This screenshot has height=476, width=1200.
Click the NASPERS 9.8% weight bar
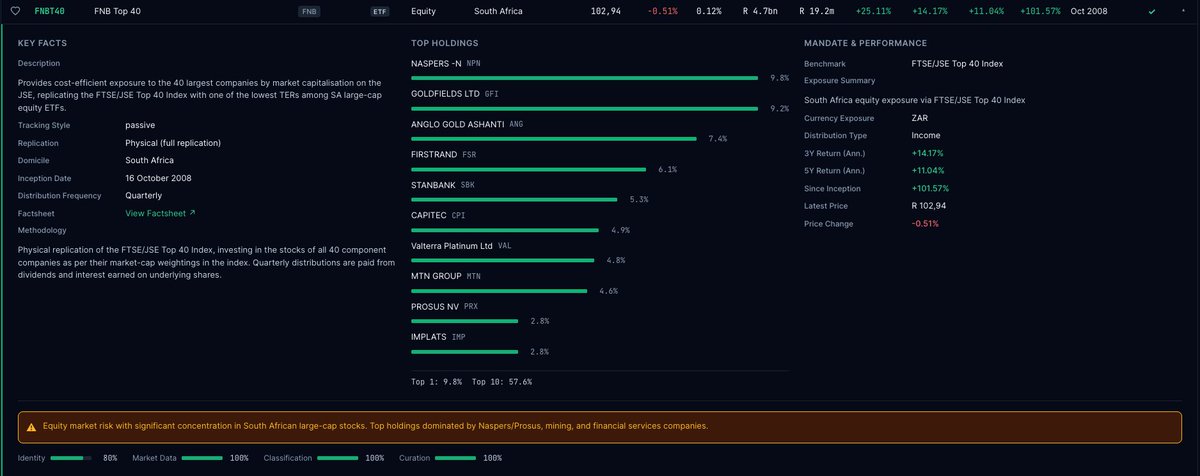coord(586,78)
